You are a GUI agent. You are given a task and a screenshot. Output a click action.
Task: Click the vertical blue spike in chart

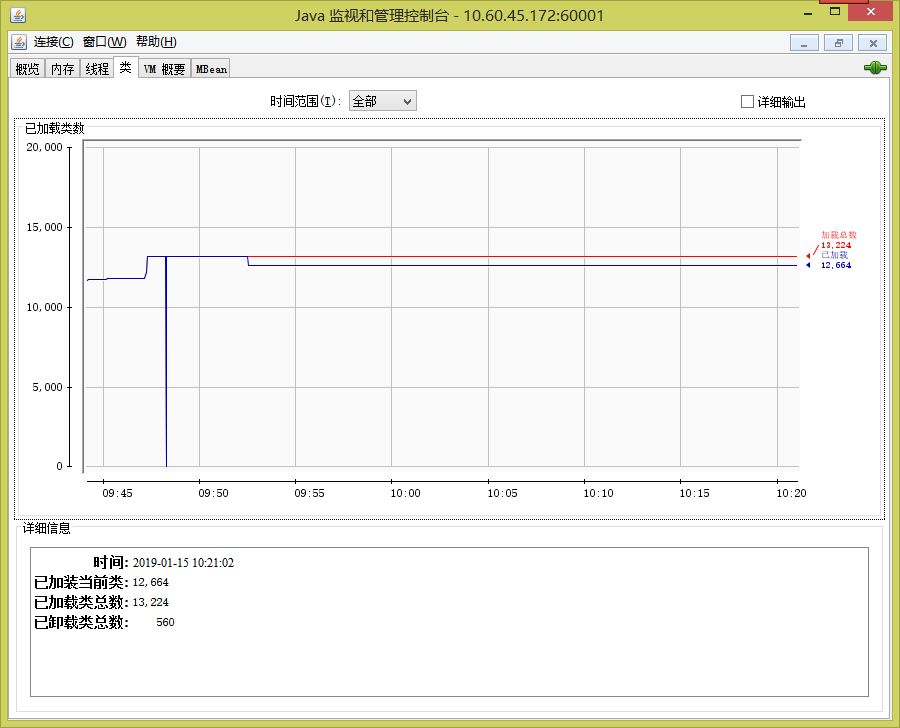[x=166, y=362]
